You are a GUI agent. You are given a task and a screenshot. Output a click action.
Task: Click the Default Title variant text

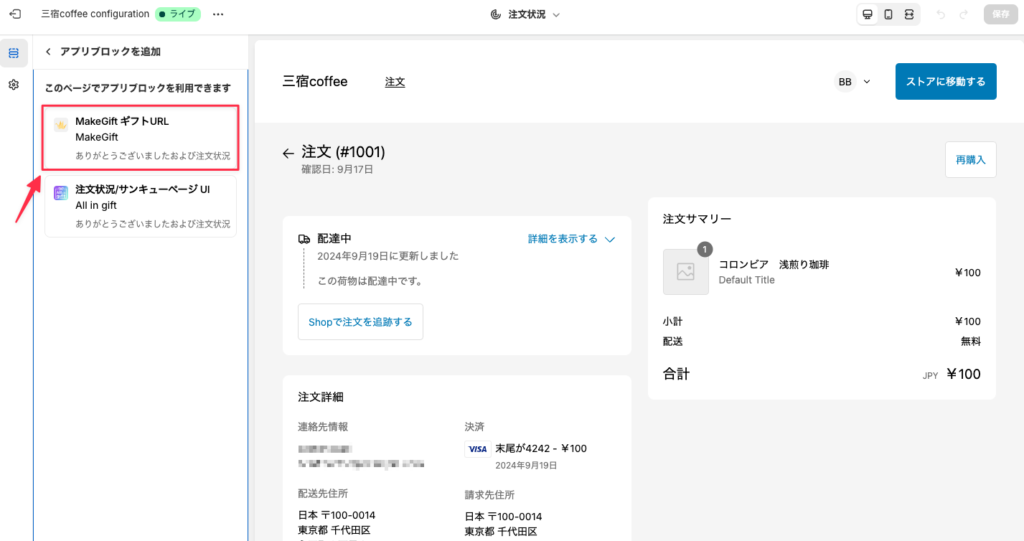coord(746,280)
